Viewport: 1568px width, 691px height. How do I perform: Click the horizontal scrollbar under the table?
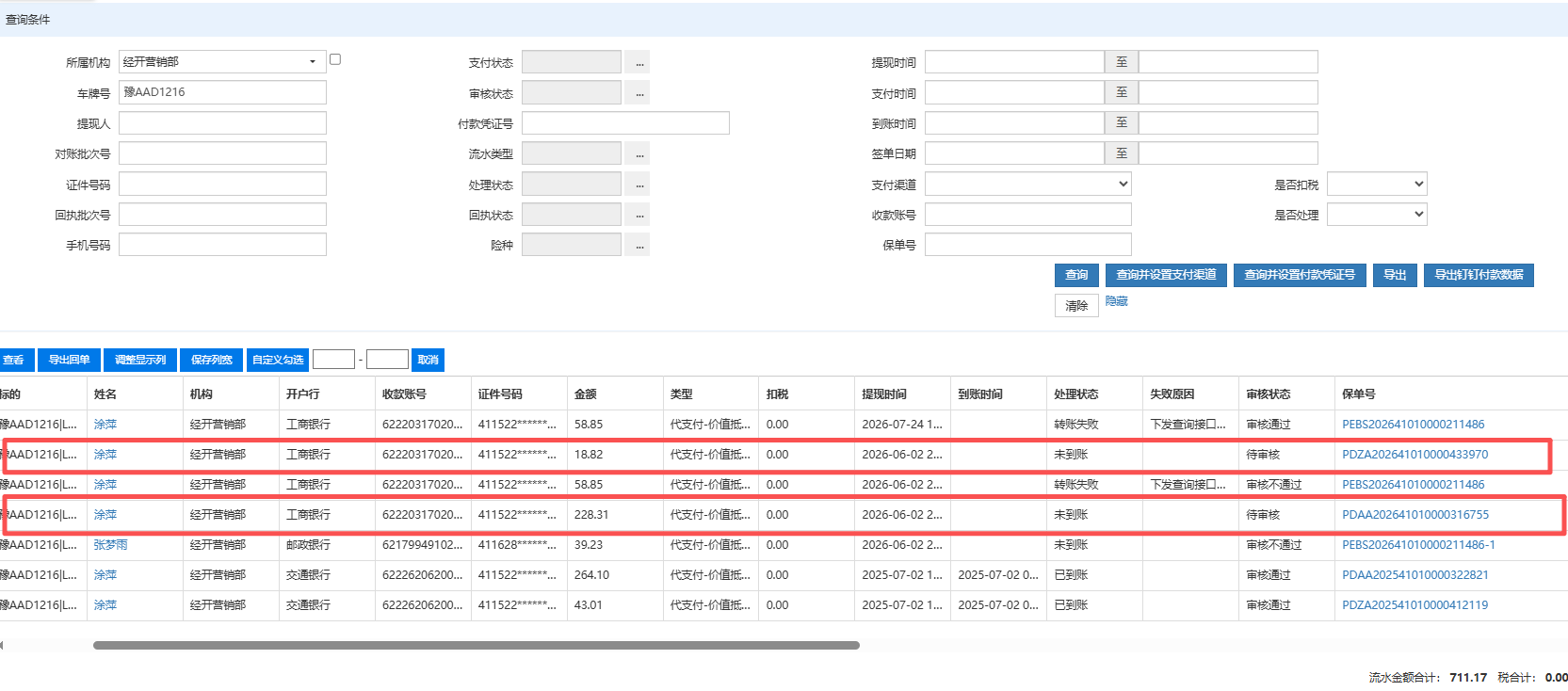click(477, 646)
